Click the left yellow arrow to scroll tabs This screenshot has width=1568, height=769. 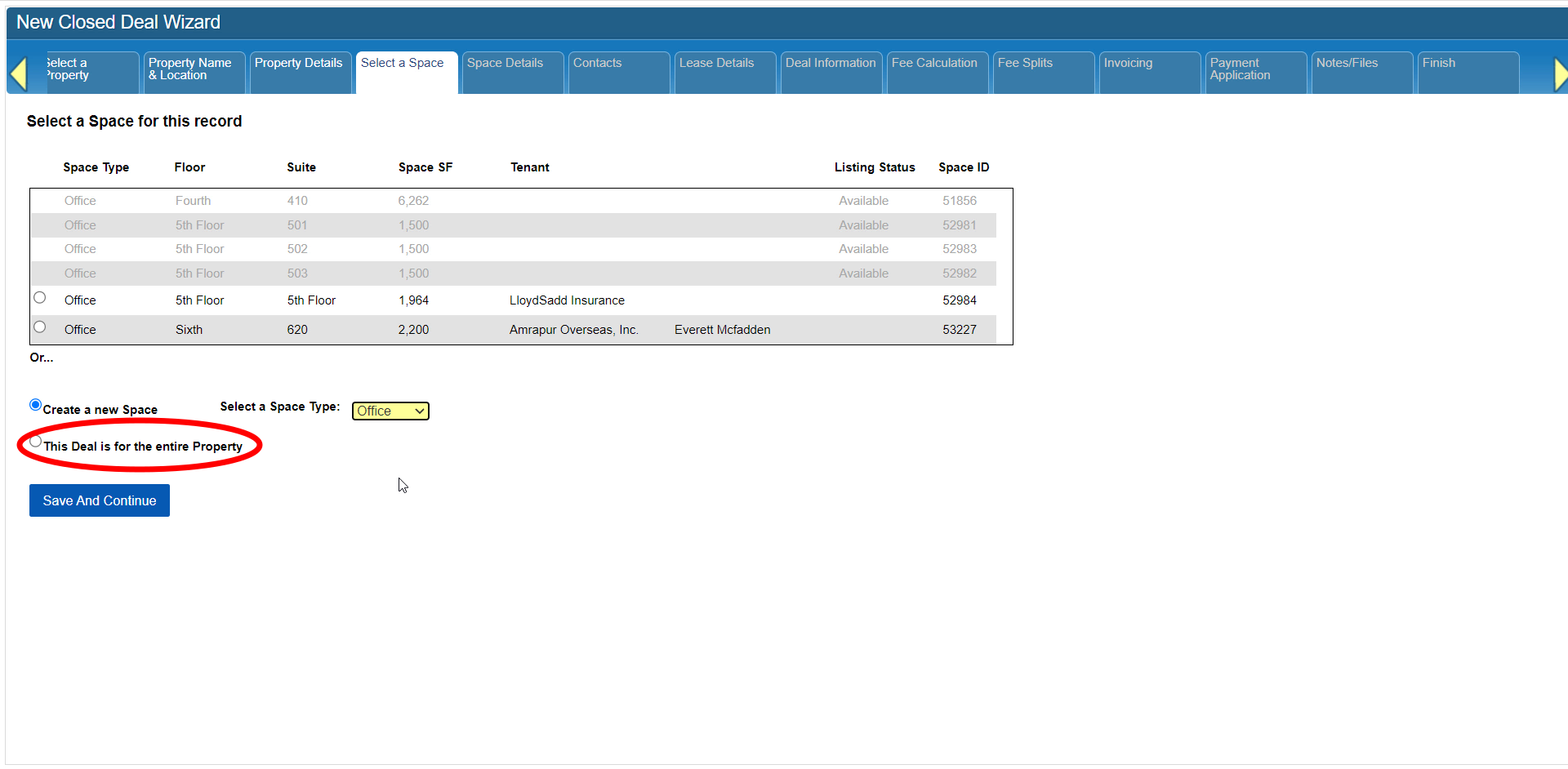pyautogui.click(x=18, y=73)
